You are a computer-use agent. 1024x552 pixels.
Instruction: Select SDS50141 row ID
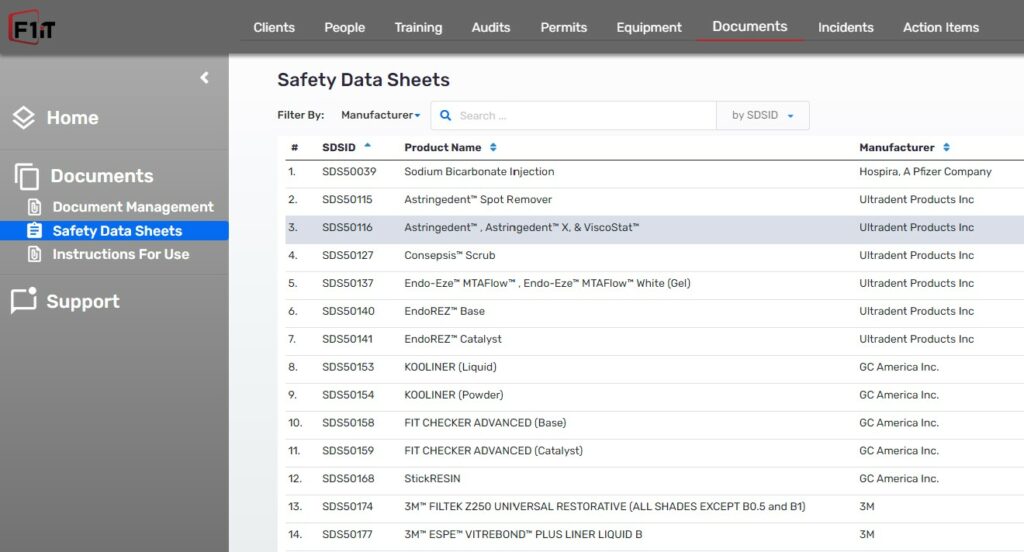pos(347,339)
